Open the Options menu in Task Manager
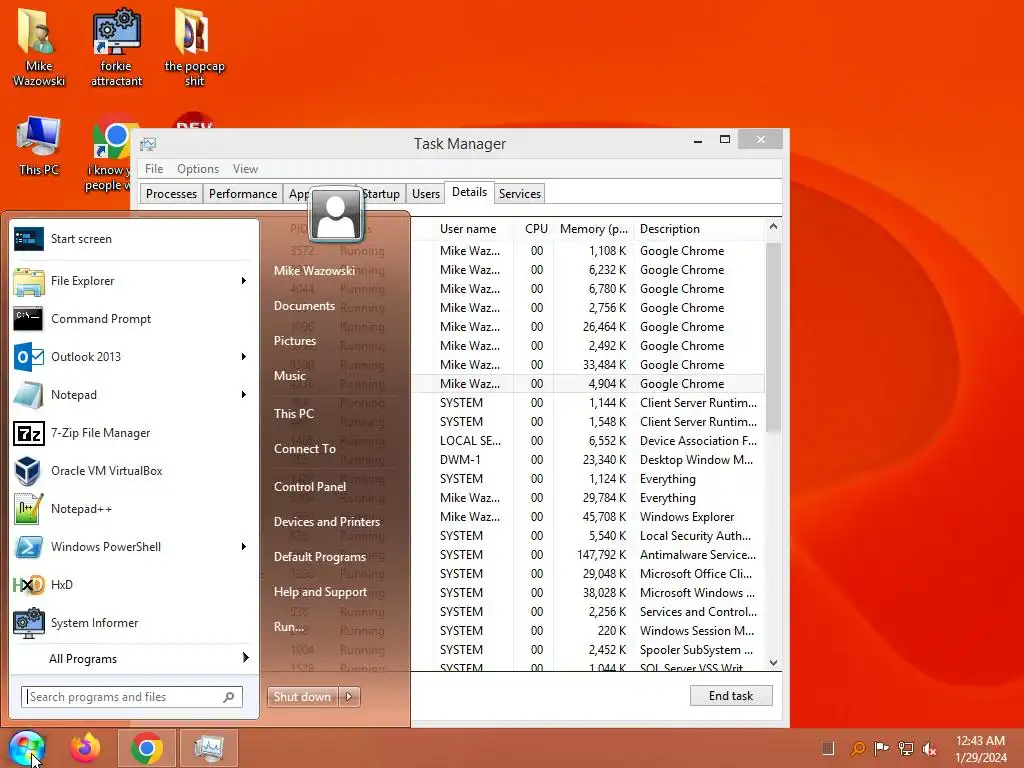The width and height of the screenshot is (1024, 768). point(198,168)
